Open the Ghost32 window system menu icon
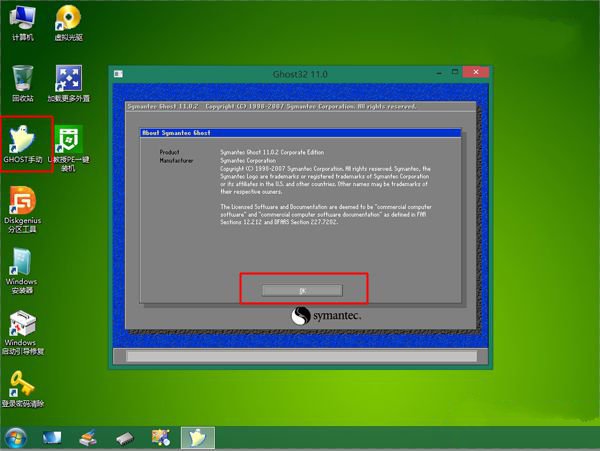Viewport: 600px width, 451px height. click(x=118, y=74)
